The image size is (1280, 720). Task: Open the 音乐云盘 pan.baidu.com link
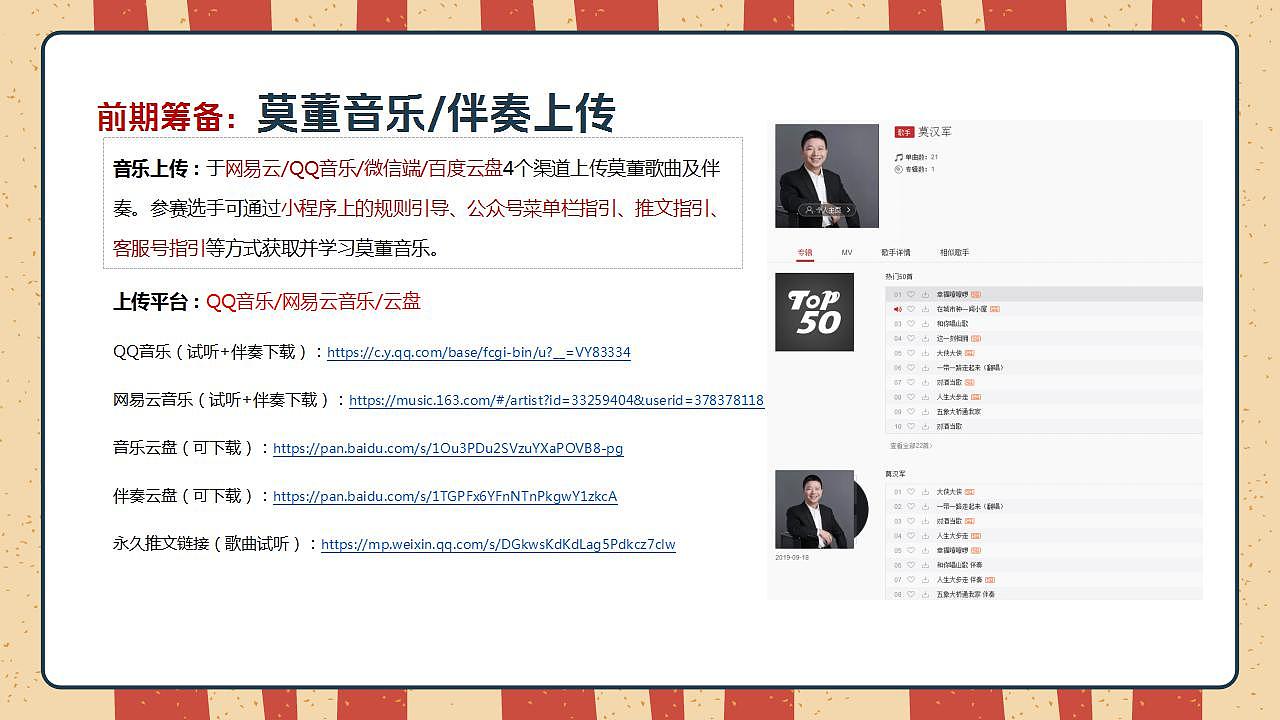pos(448,448)
